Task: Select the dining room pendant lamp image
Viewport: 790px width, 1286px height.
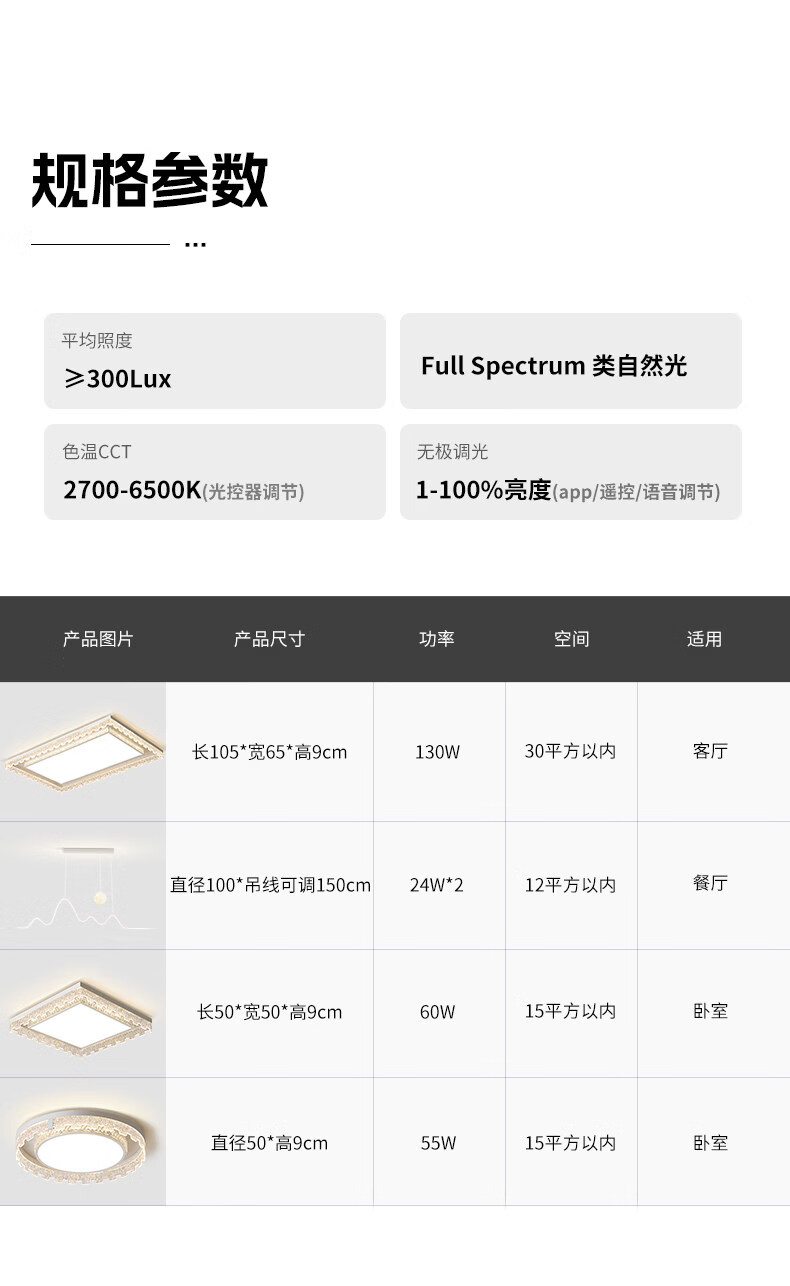Action: click(83, 887)
